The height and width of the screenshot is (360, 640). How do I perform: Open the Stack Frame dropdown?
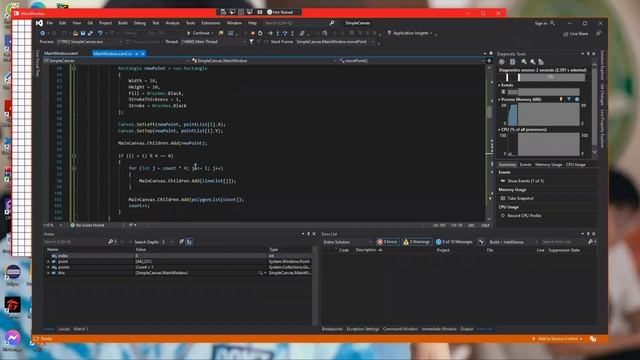point(335,42)
